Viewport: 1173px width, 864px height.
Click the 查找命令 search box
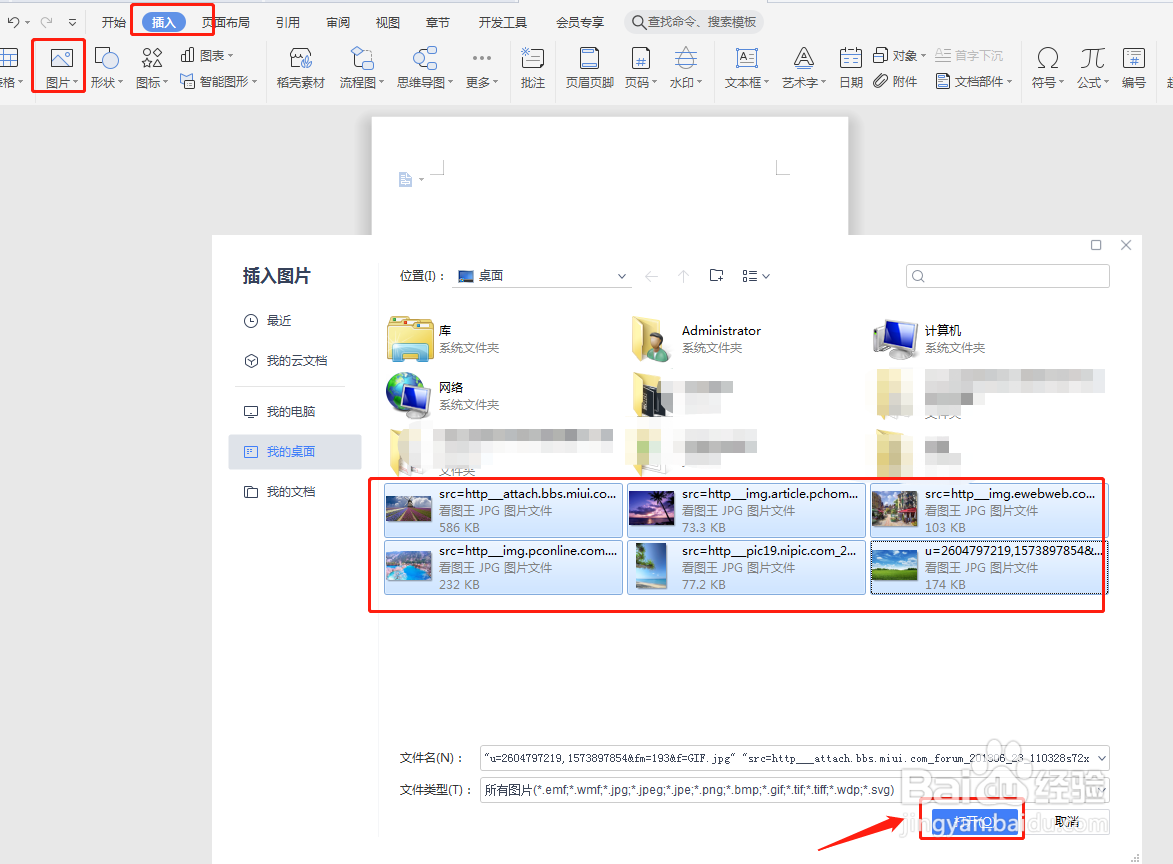694,22
